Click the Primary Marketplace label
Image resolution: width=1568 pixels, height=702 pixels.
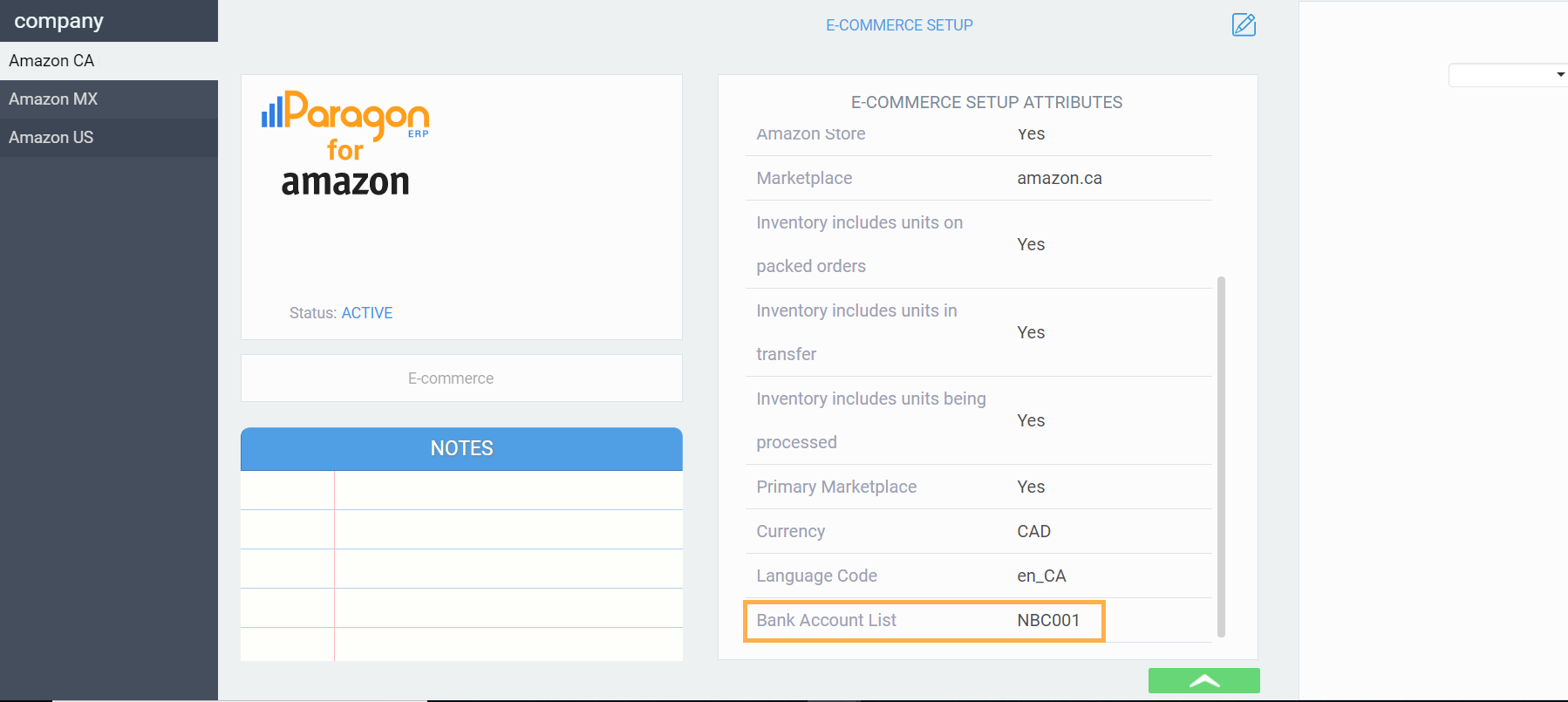coord(836,487)
